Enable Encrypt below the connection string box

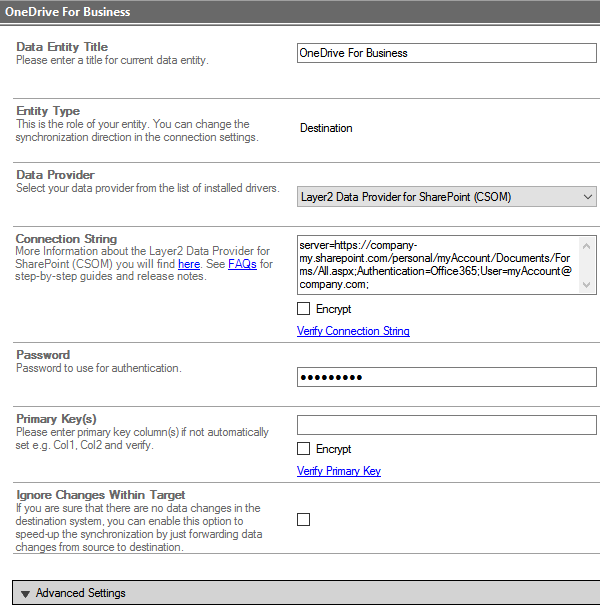pyautogui.click(x=304, y=309)
